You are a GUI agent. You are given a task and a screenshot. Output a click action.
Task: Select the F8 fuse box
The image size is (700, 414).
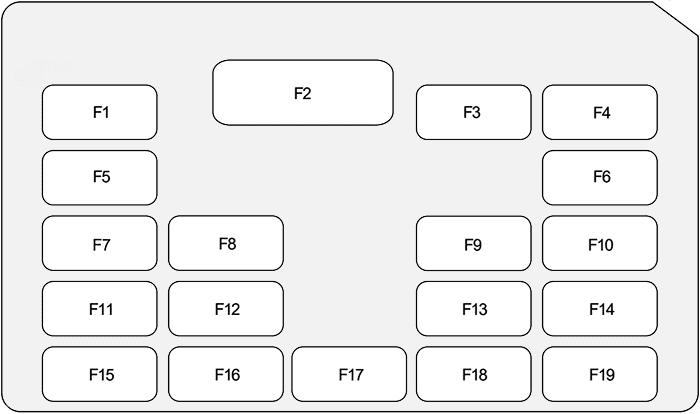(226, 243)
